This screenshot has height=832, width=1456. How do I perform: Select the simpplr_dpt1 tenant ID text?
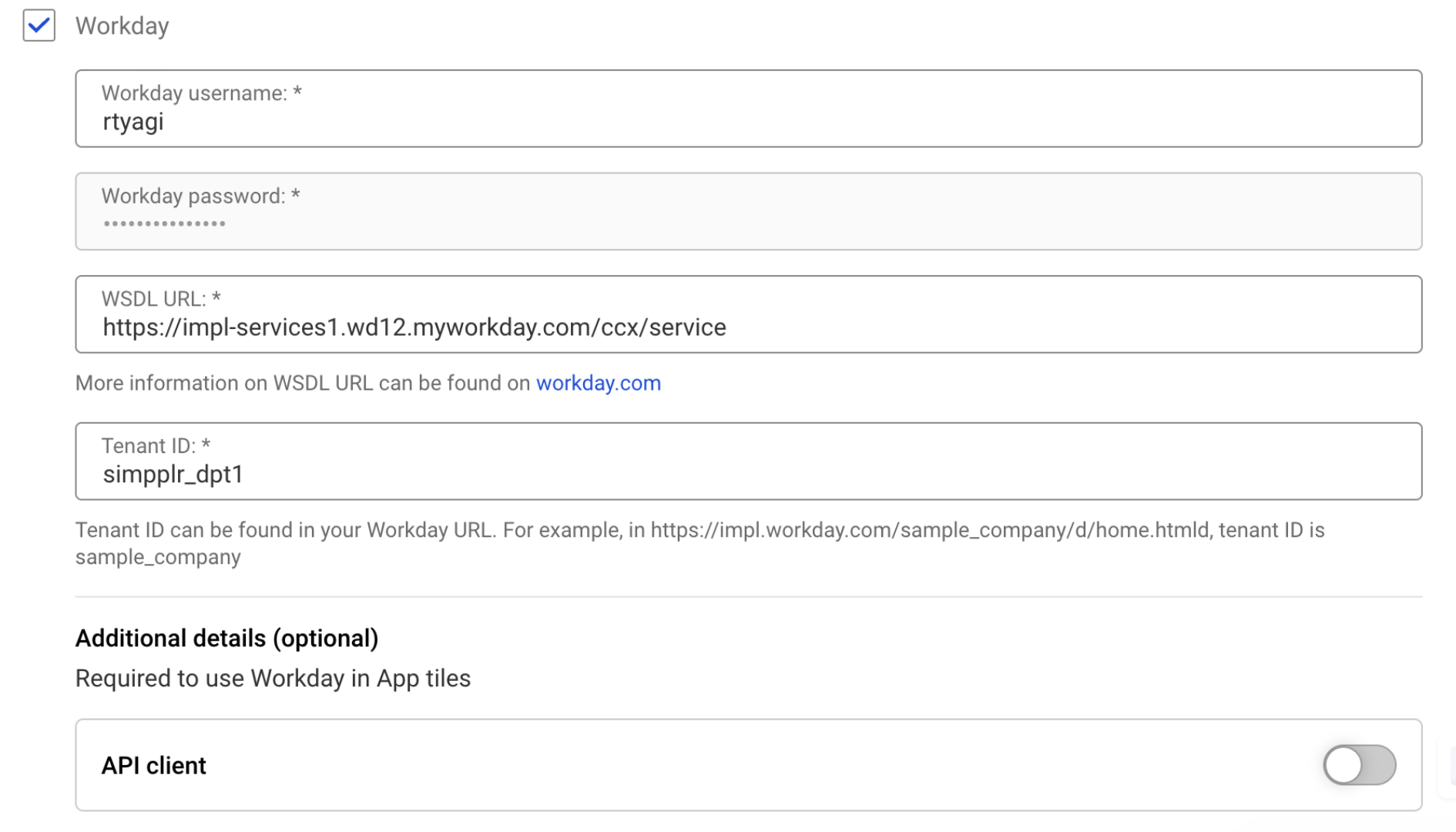173,474
